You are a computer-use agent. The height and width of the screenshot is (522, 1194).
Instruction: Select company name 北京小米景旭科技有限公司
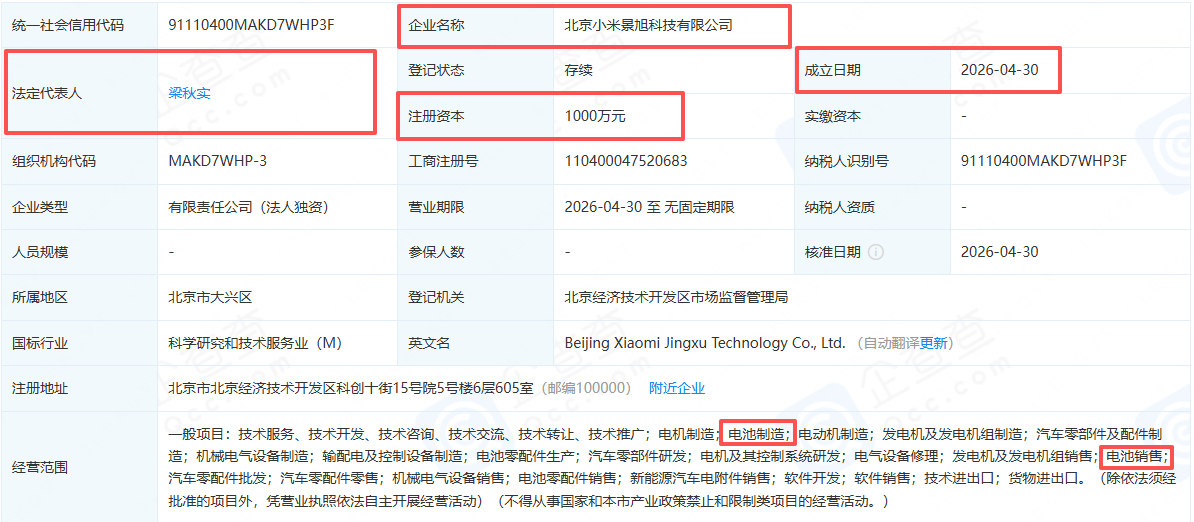[648, 25]
